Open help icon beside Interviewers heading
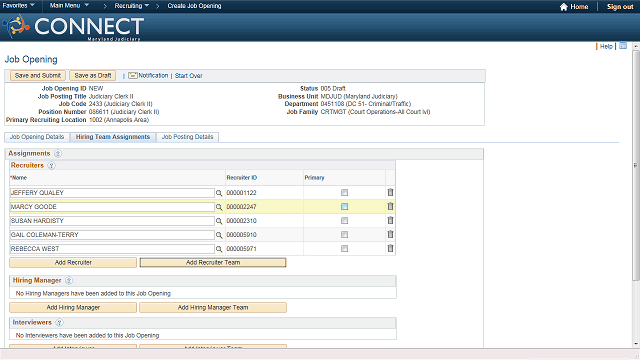This screenshot has height=360, width=640. (59, 322)
